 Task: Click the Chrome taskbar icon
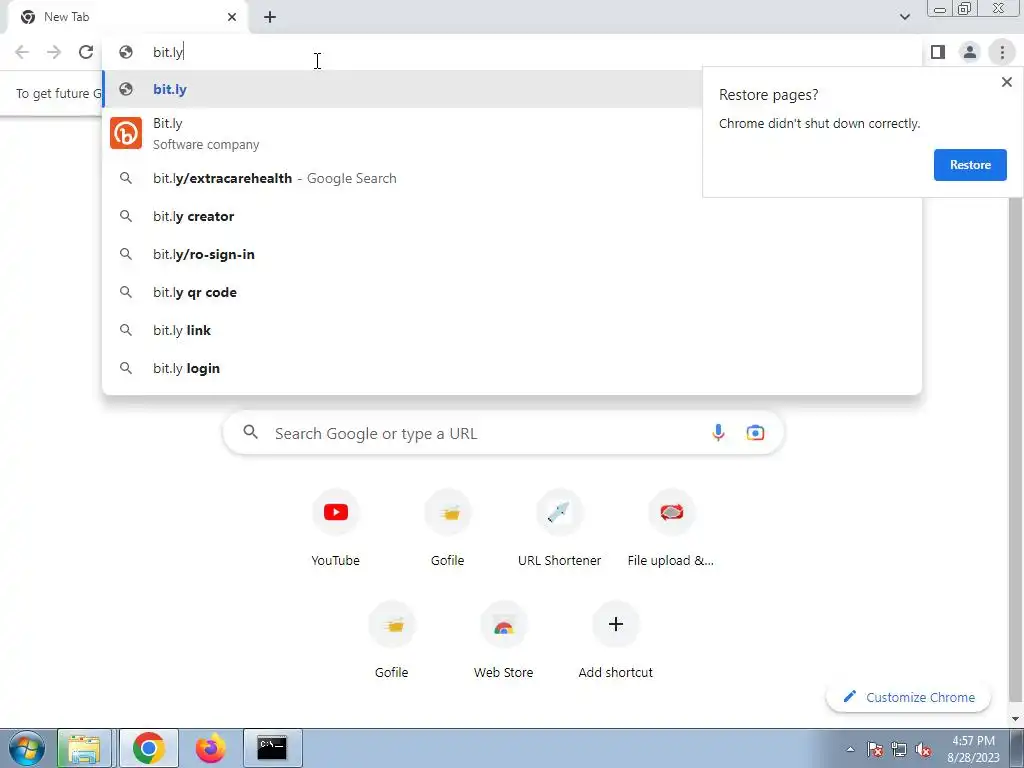149,748
